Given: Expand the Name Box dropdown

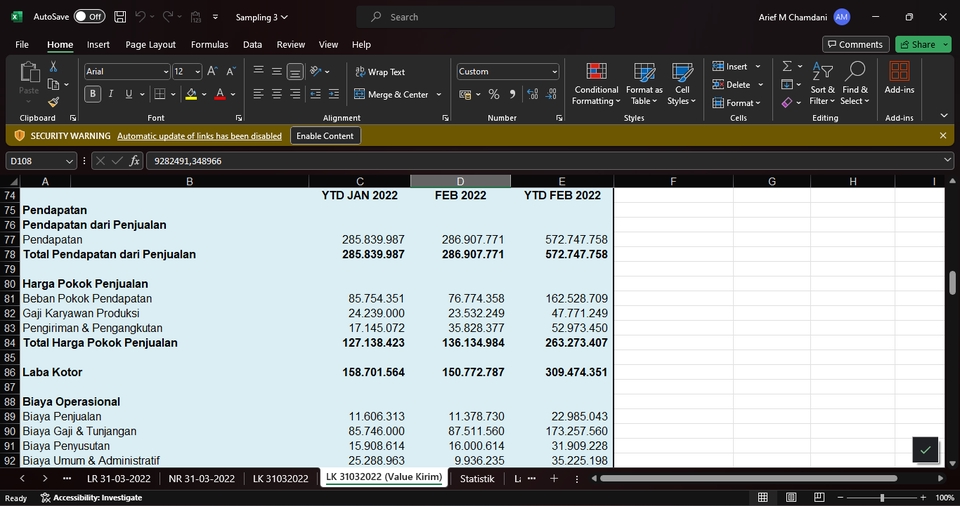Looking at the screenshot, I should (69, 161).
